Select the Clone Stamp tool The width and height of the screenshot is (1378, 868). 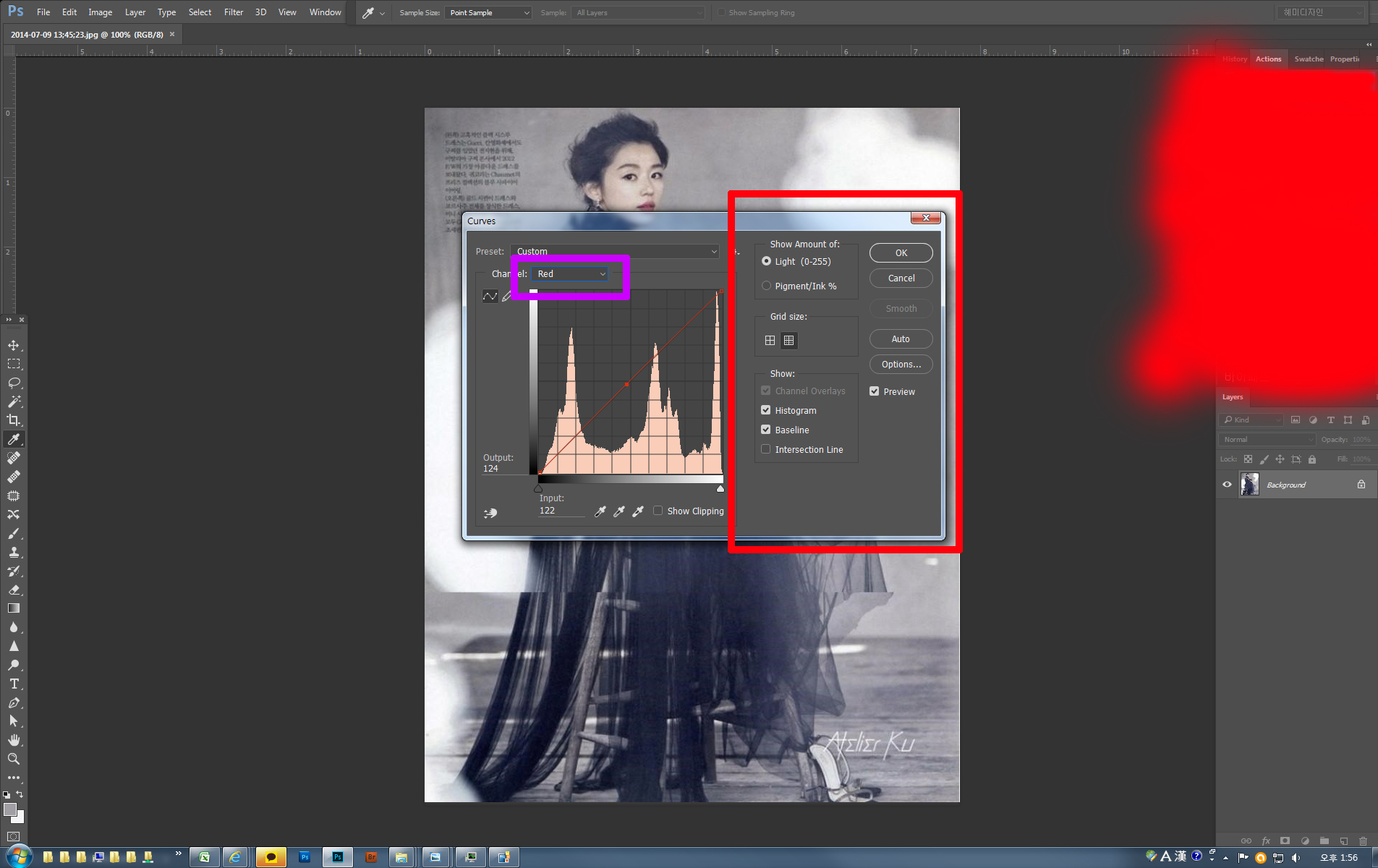(14, 552)
